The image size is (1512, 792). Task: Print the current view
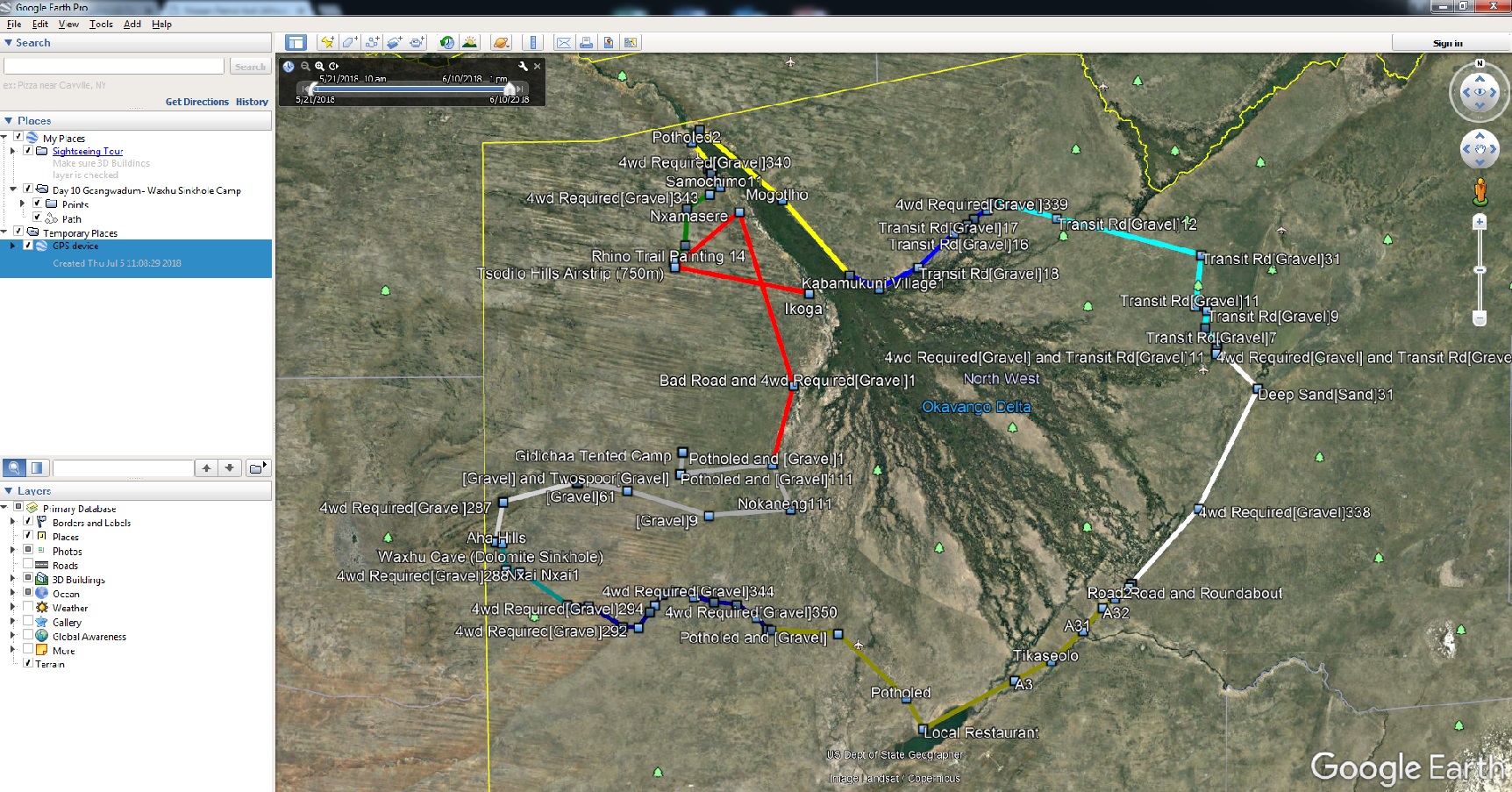tap(586, 42)
